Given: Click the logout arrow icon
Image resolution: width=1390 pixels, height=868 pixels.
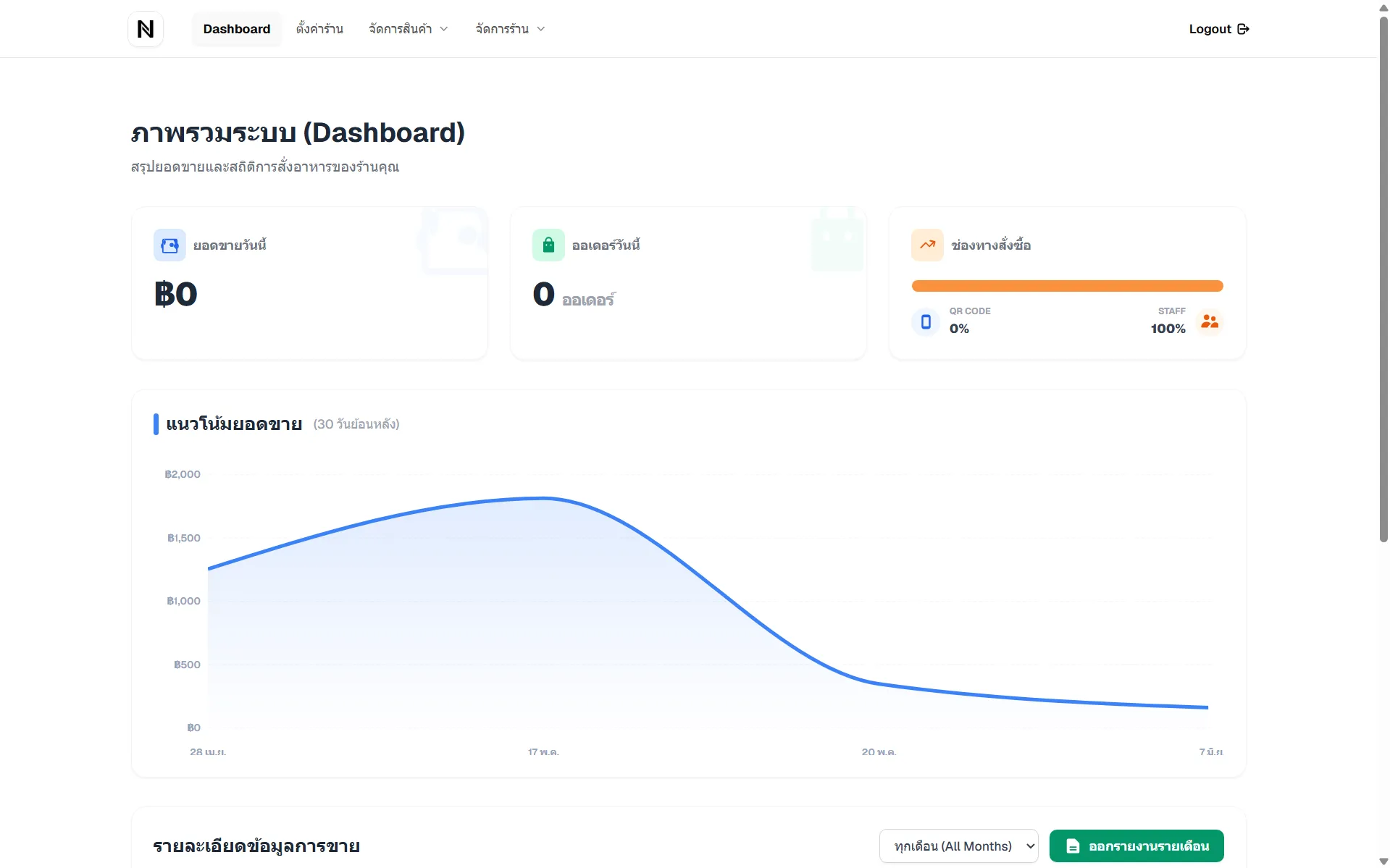Looking at the screenshot, I should 1243,29.
